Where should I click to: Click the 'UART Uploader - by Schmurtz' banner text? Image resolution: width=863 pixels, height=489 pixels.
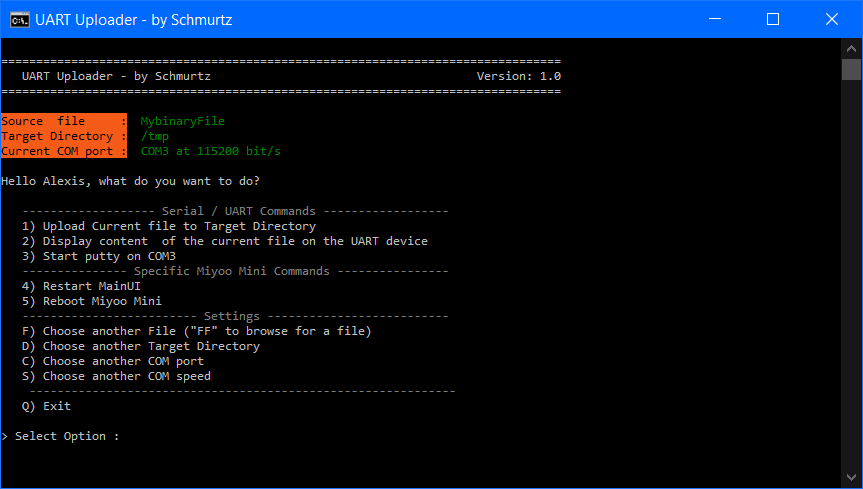(x=116, y=76)
